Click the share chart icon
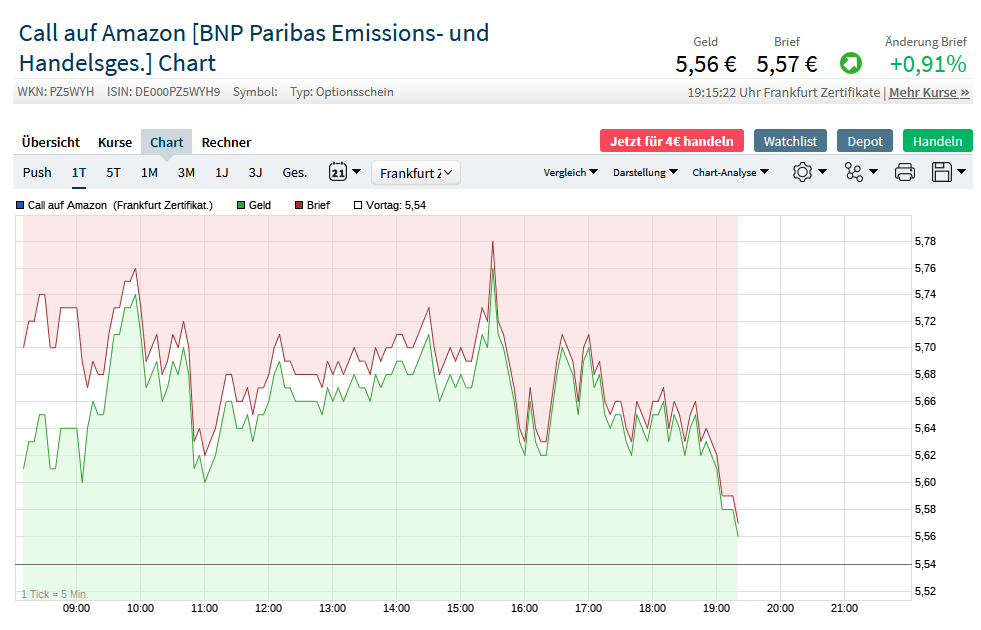This screenshot has height=630, width=981. click(x=853, y=172)
